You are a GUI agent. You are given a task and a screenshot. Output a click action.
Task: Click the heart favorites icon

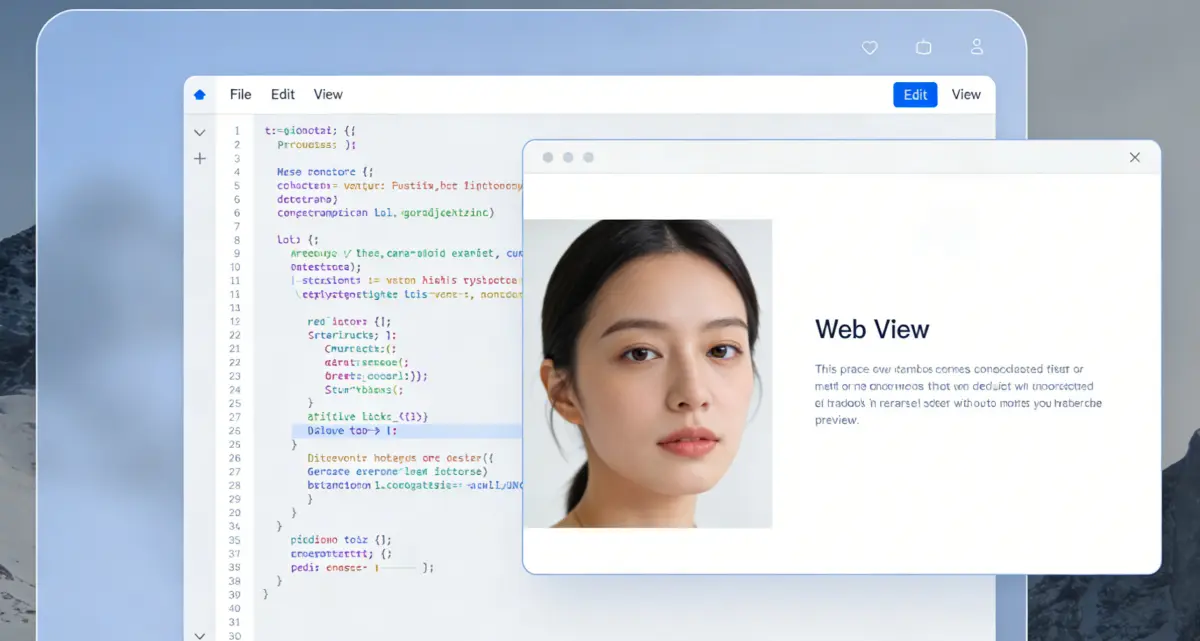click(x=869, y=47)
